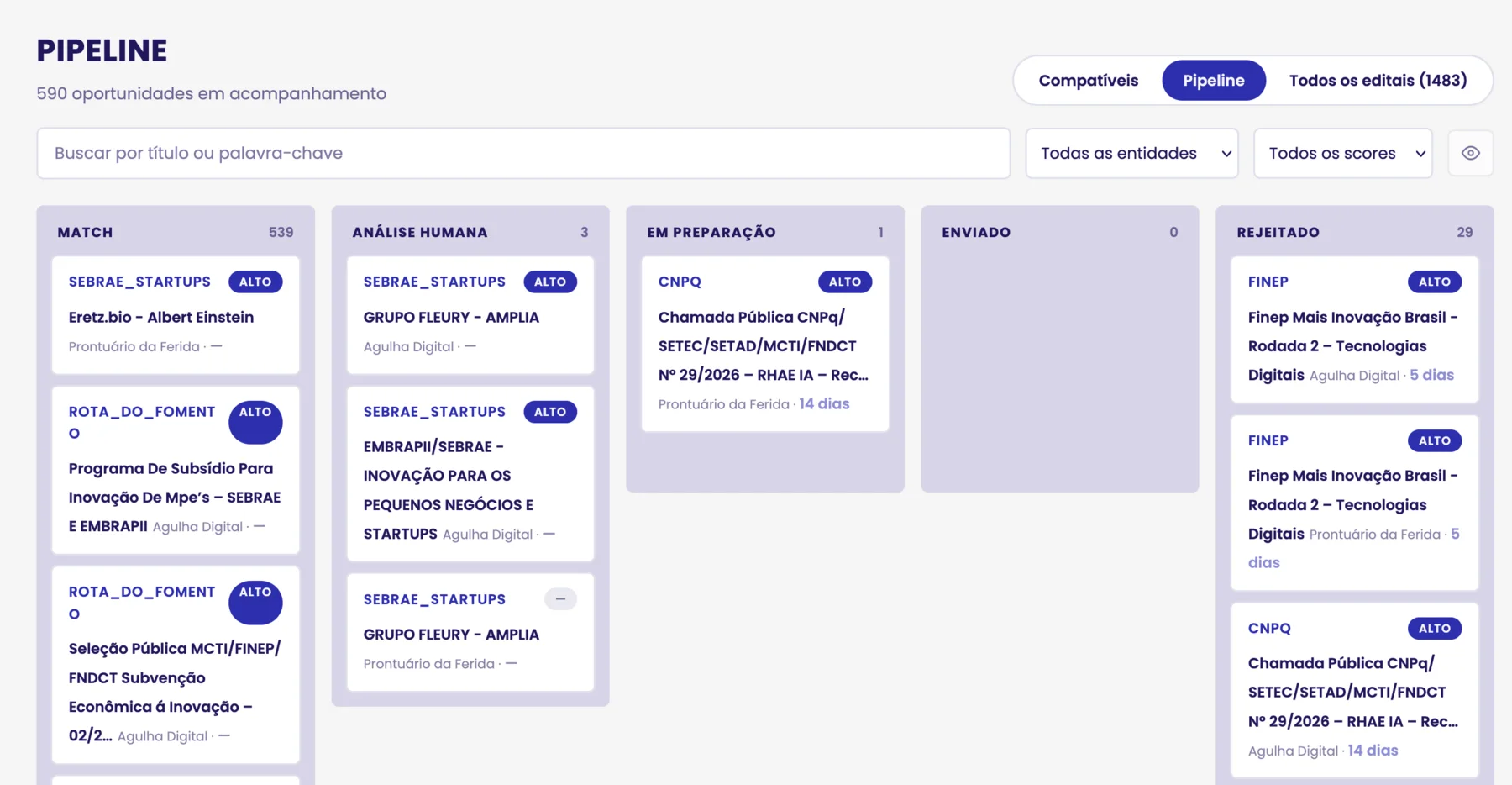Open the Todos os editais (1483) tab
Viewport: 1512px width, 785px height.
pos(1378,81)
